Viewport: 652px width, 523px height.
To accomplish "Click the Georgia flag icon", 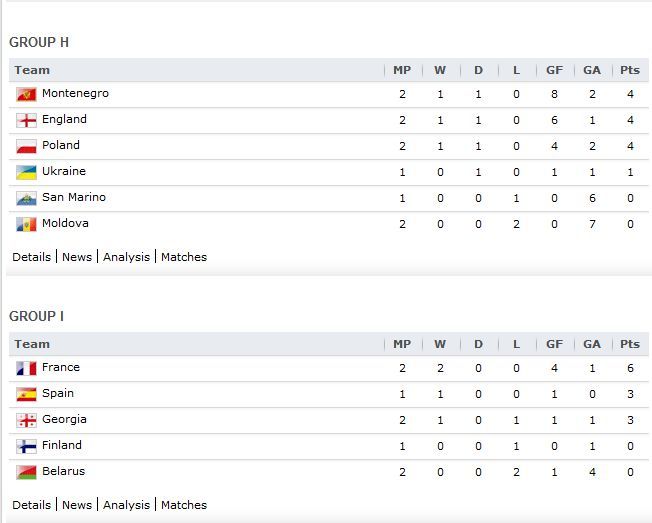I will 26,420.
